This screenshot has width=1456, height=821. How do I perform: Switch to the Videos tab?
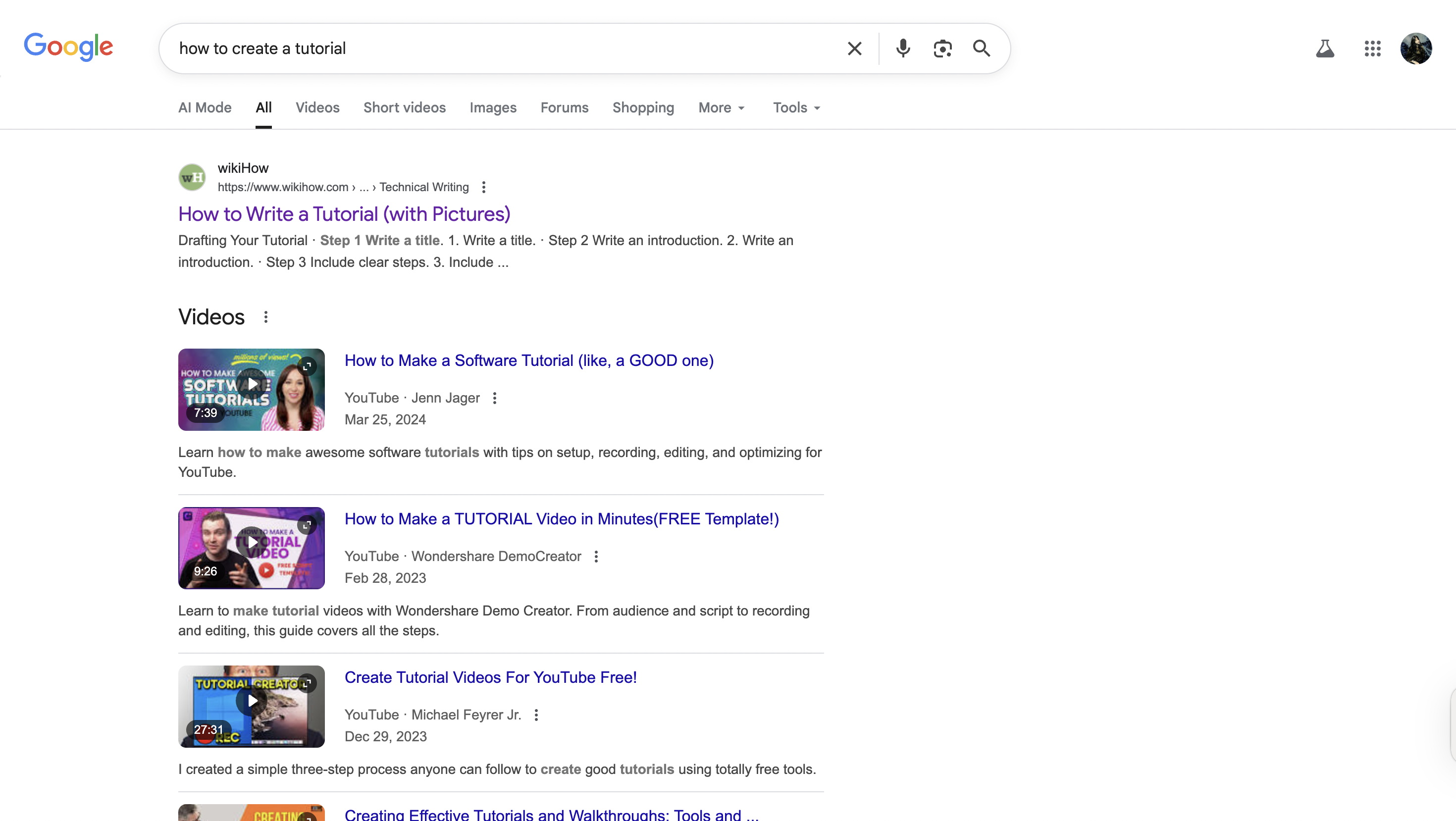pyautogui.click(x=317, y=107)
